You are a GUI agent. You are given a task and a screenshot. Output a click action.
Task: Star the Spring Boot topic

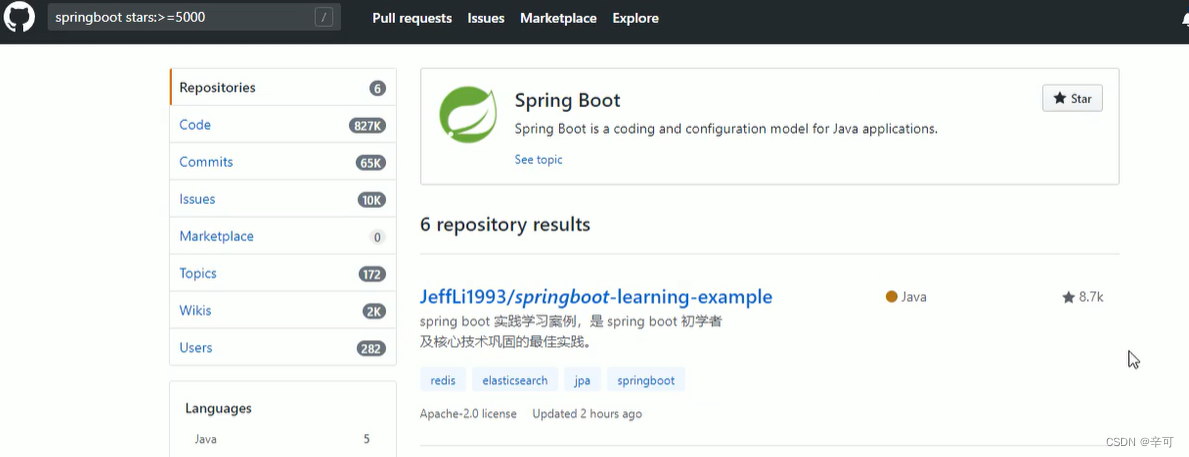[x=1072, y=99]
